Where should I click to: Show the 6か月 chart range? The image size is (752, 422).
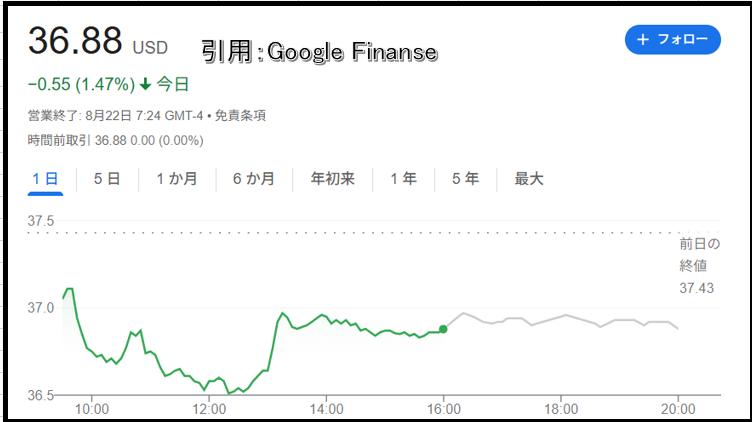[x=254, y=179]
